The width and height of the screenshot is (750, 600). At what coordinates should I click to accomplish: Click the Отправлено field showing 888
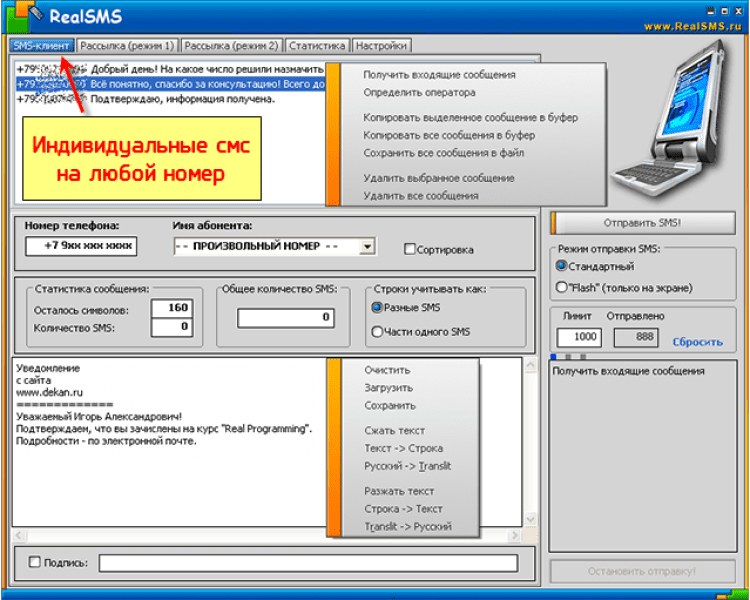pyautogui.click(x=636, y=337)
